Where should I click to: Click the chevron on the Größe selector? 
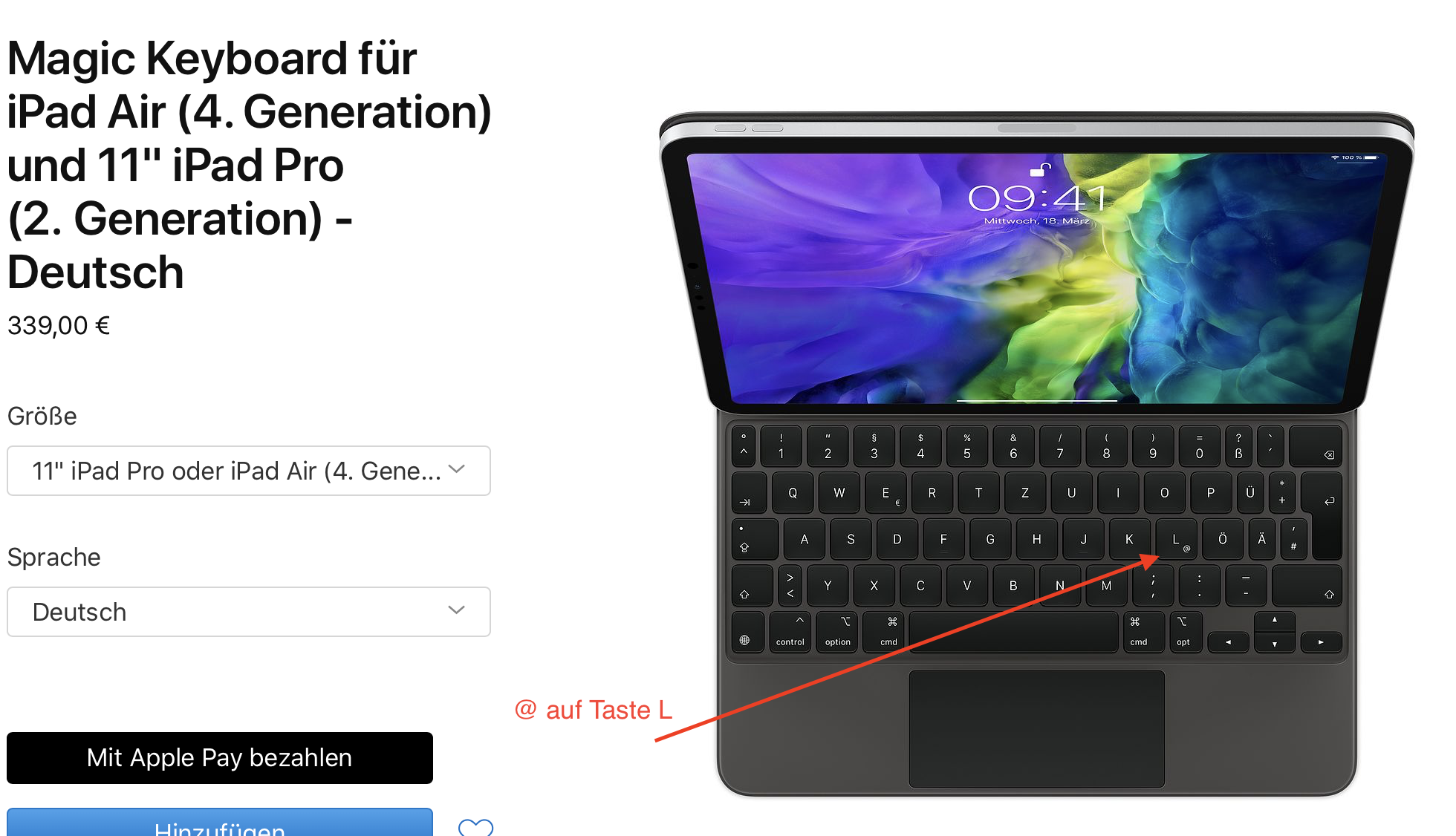point(457,469)
